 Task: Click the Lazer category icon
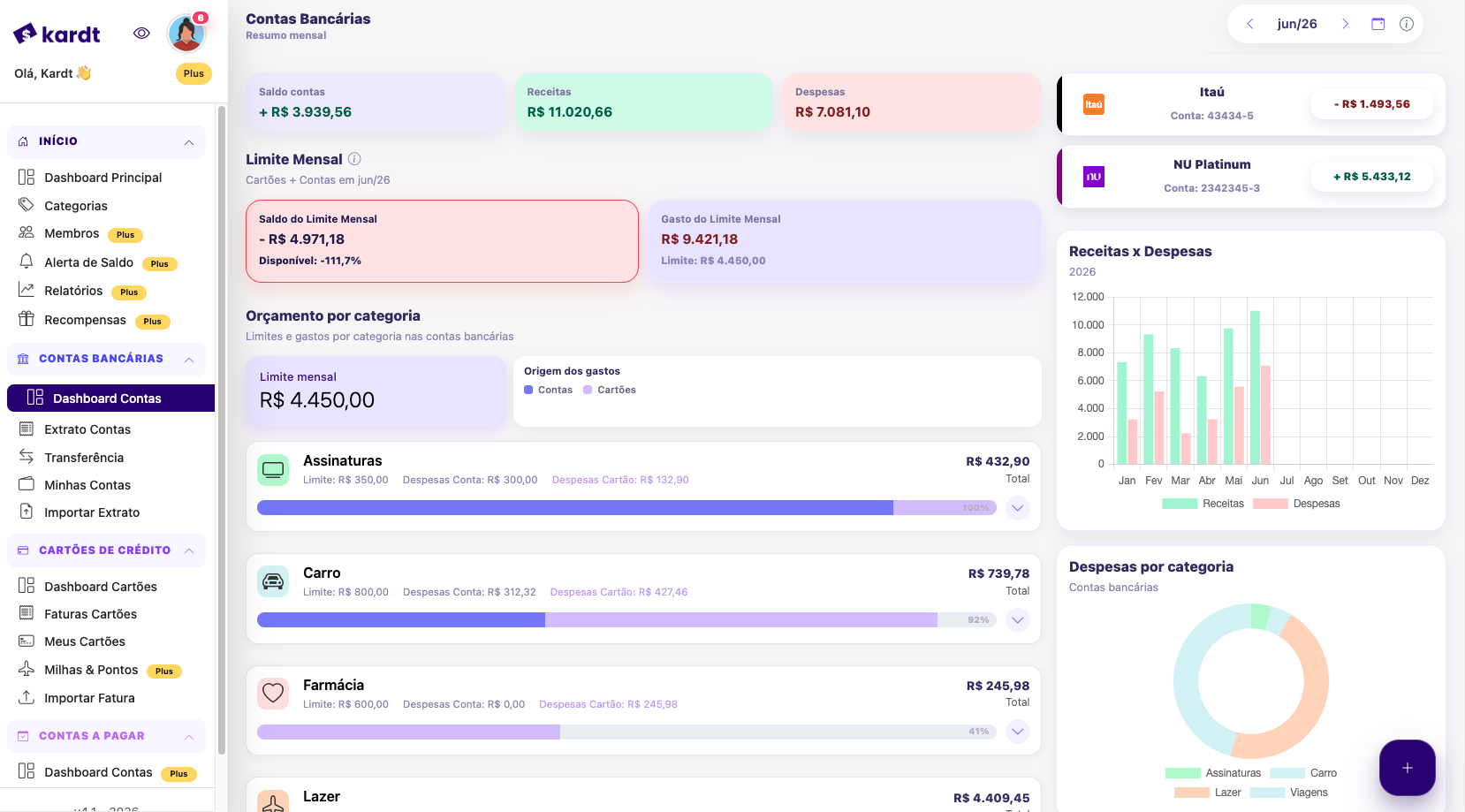pyautogui.click(x=273, y=801)
